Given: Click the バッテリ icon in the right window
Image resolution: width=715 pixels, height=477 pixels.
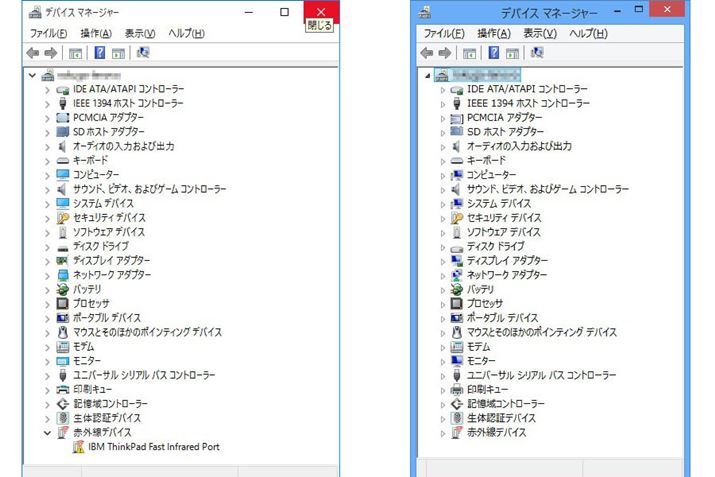Looking at the screenshot, I should click(457, 289).
